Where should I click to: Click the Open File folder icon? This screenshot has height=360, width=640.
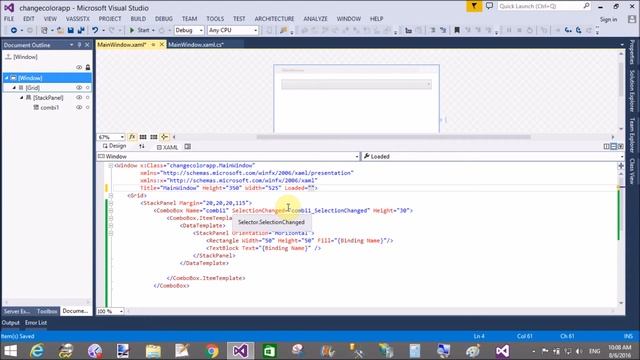60,30
